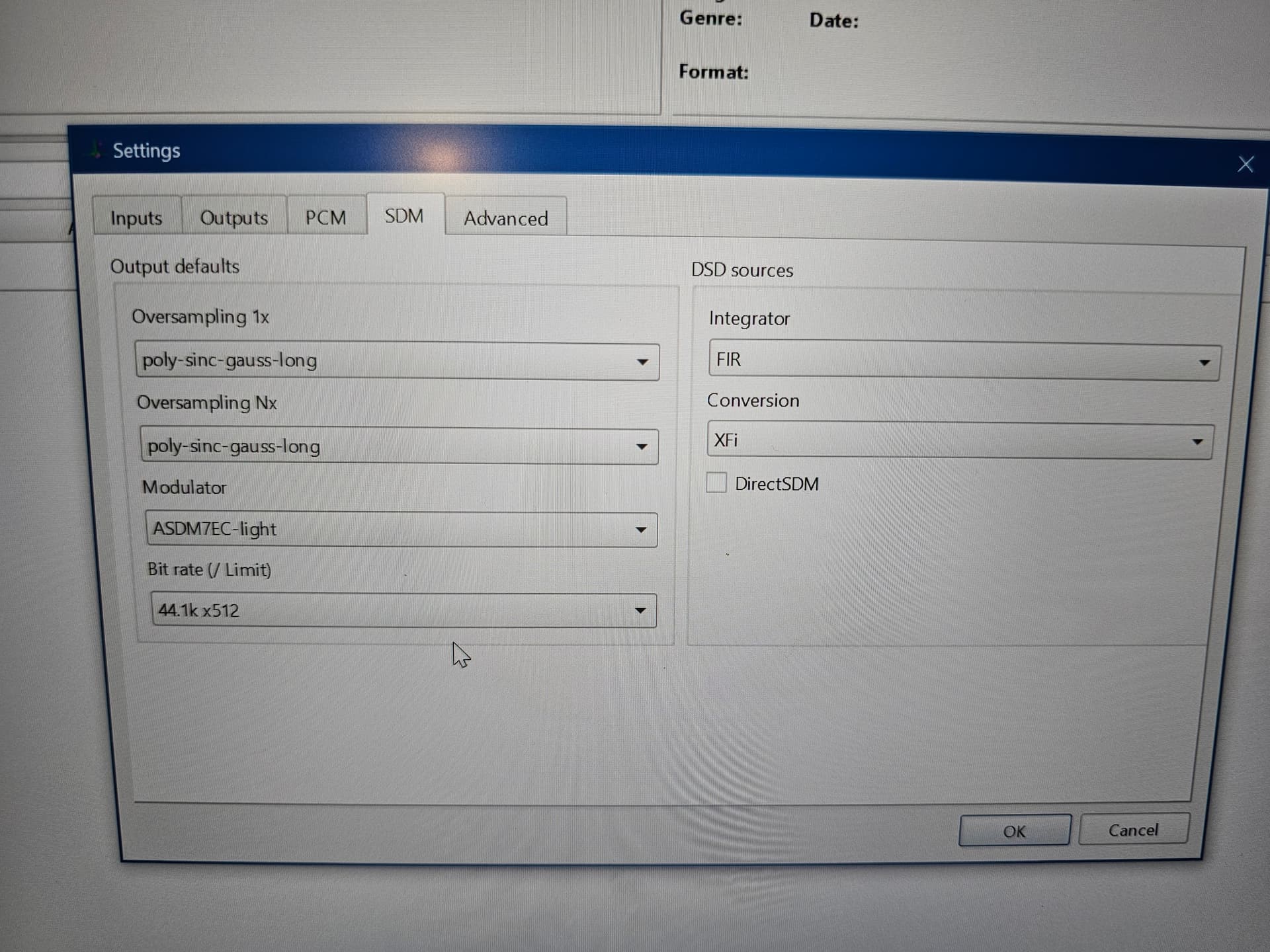This screenshot has width=1270, height=952.
Task: Enable the DirectSDM checkbox
Action: (716, 483)
